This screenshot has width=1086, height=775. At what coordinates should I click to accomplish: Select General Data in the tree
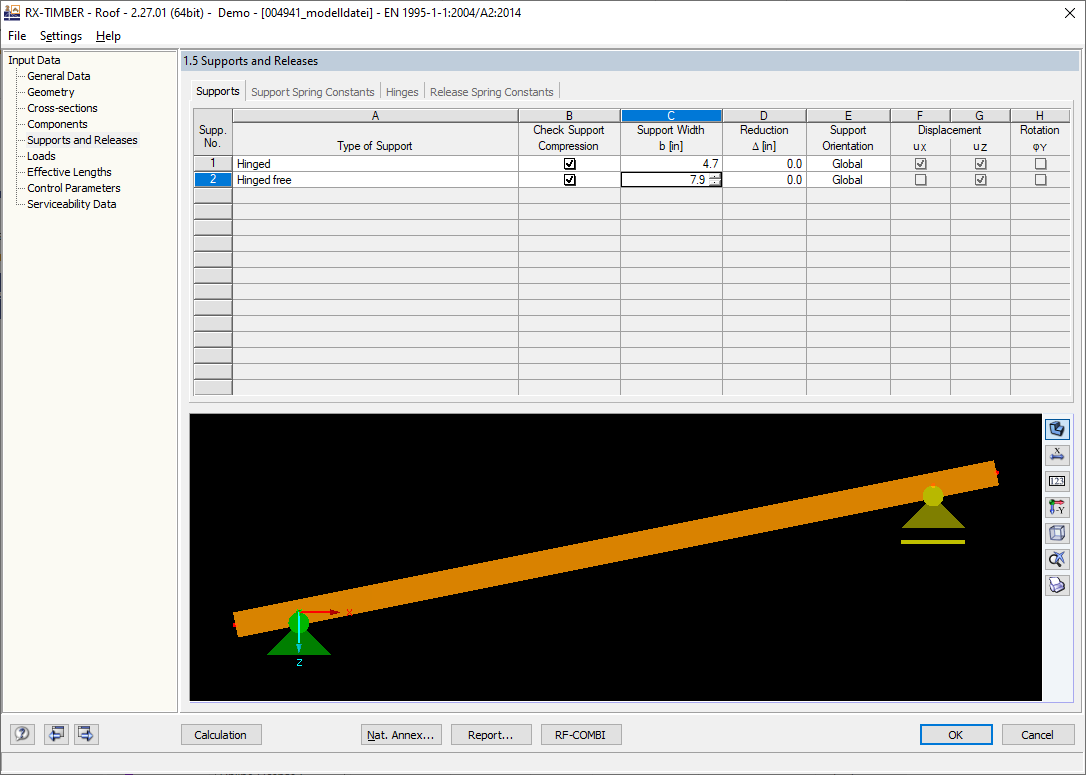point(59,76)
